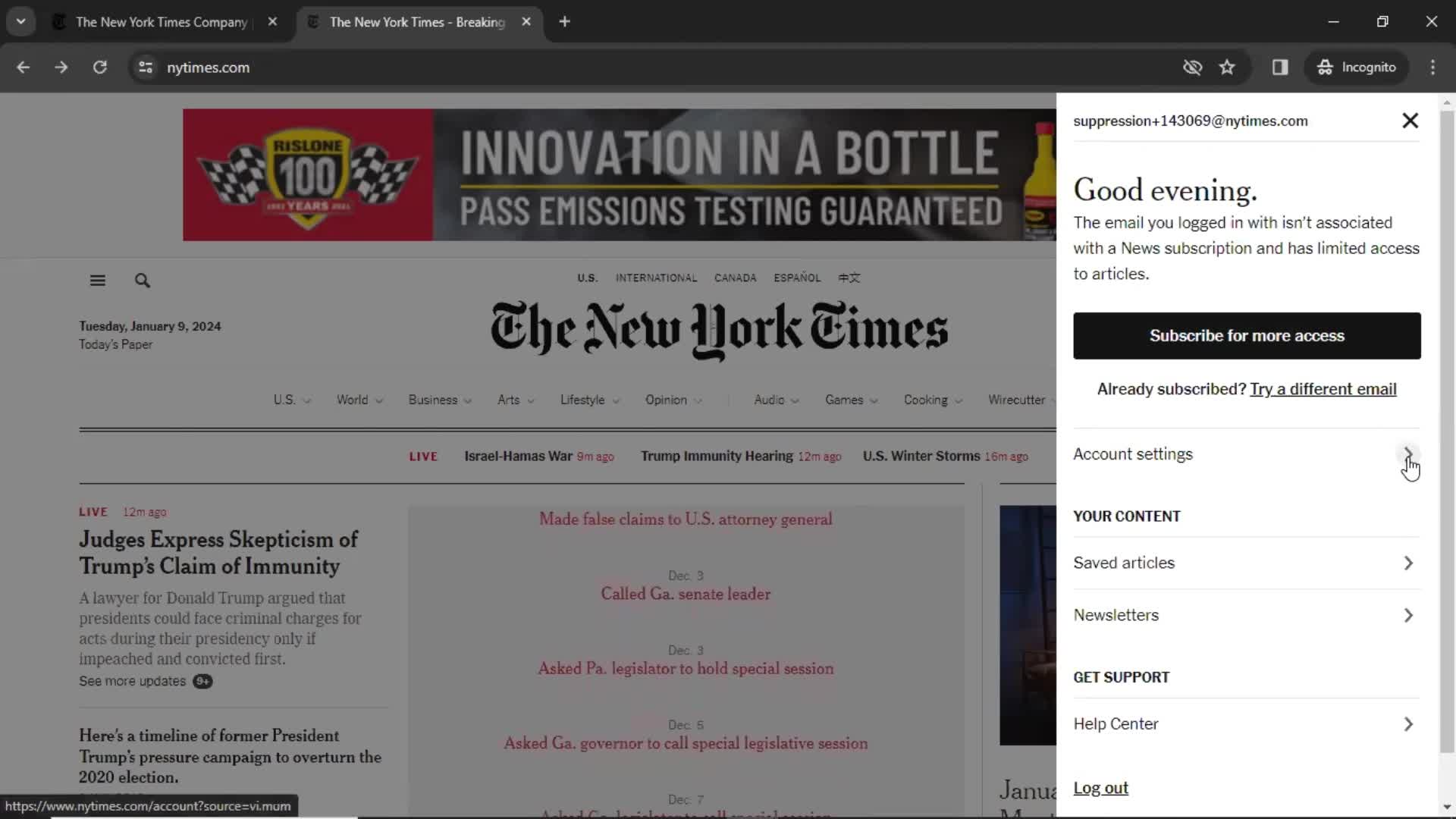Click the NYT hamburger menu icon
This screenshot has height=819, width=1456.
pyautogui.click(x=97, y=280)
